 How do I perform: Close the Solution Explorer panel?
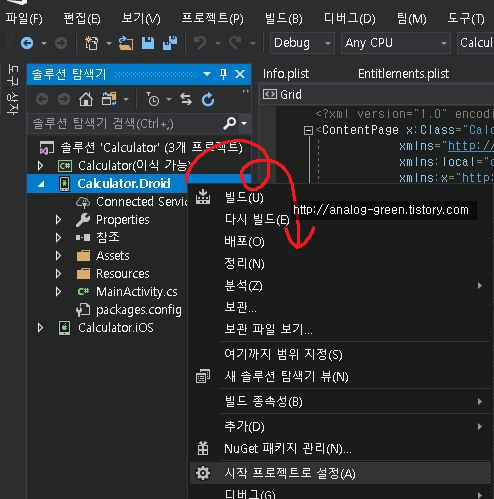coord(240,74)
